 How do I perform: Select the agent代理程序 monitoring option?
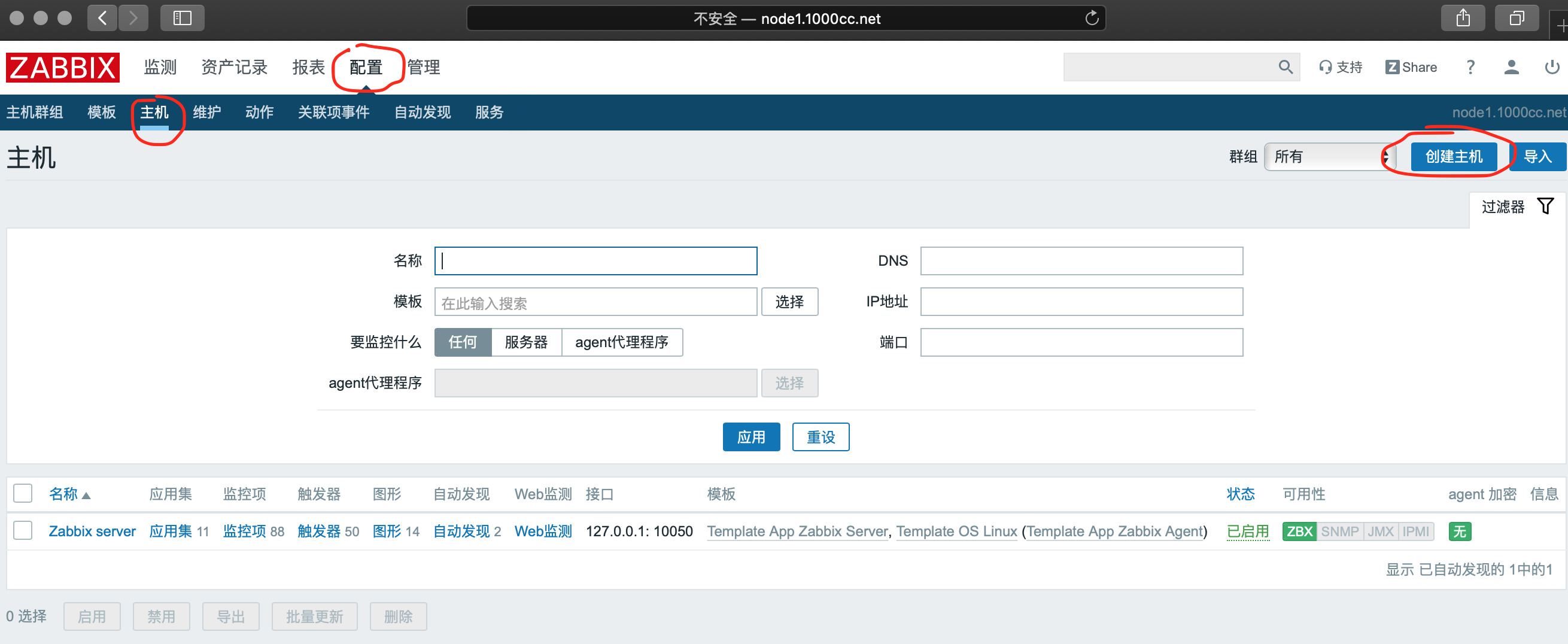coord(621,342)
